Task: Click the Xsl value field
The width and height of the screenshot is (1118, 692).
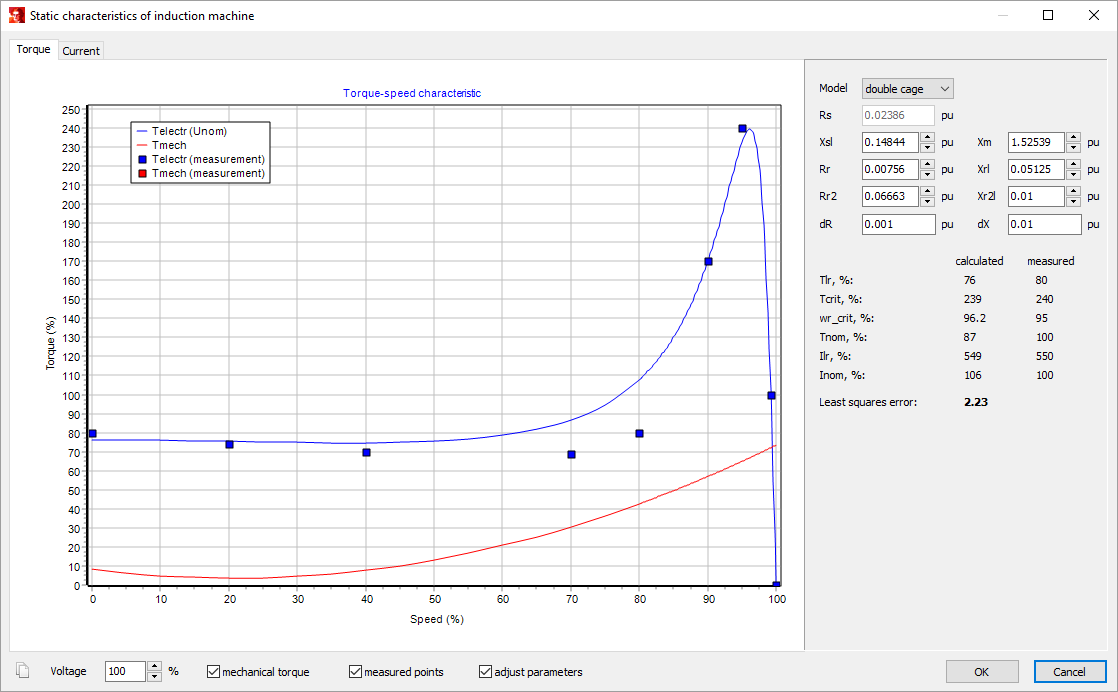Action: [890, 142]
